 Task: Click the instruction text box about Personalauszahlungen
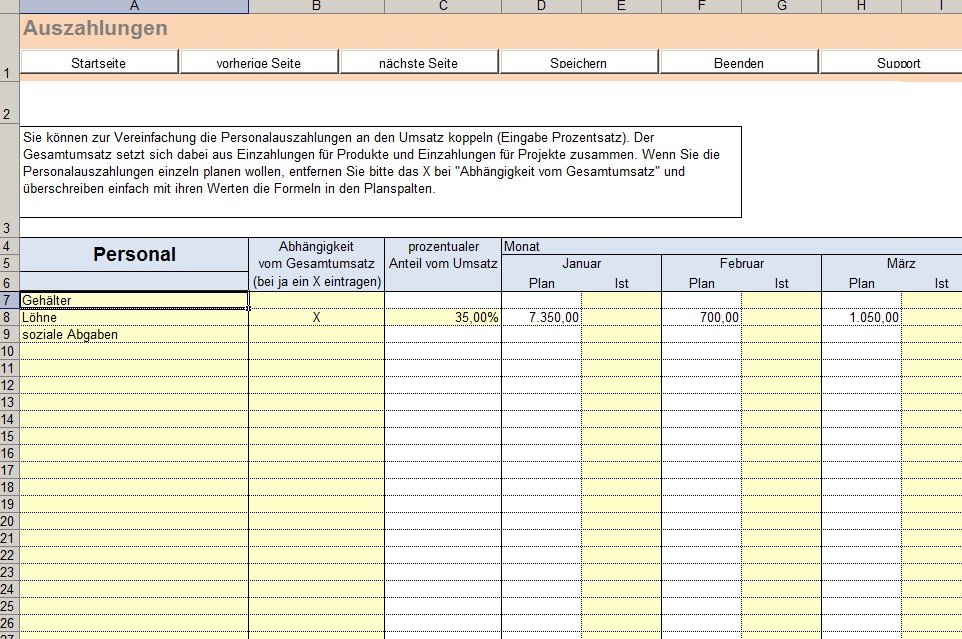coord(380,171)
